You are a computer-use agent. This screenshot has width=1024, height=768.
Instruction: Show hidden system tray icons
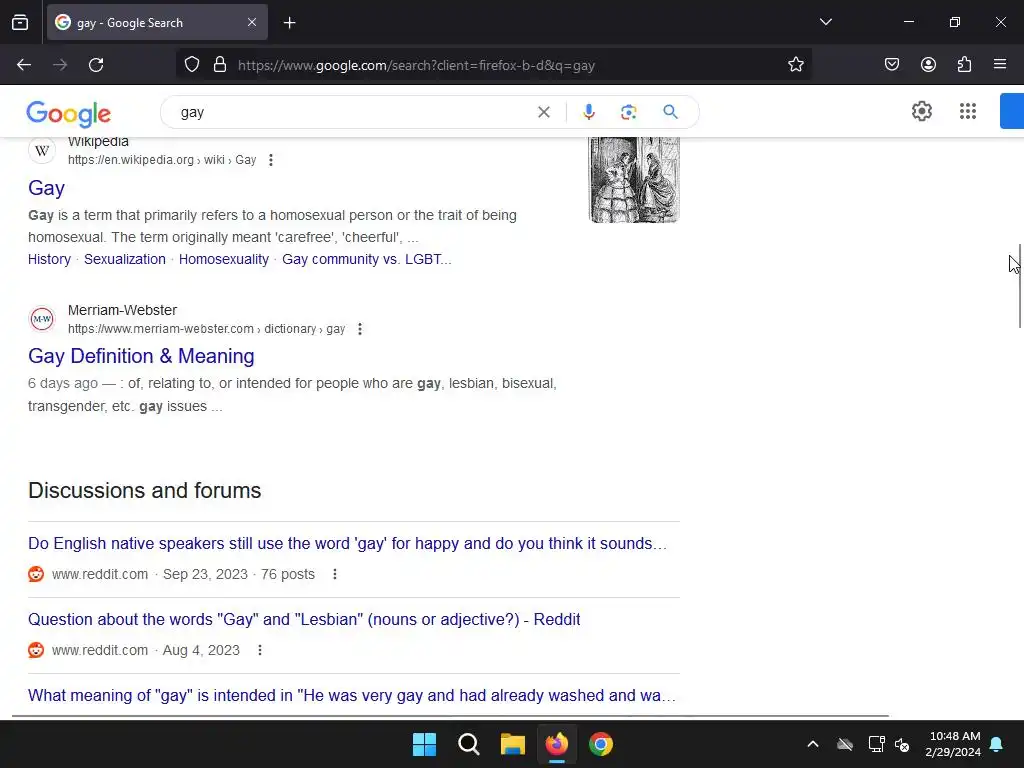(x=813, y=744)
